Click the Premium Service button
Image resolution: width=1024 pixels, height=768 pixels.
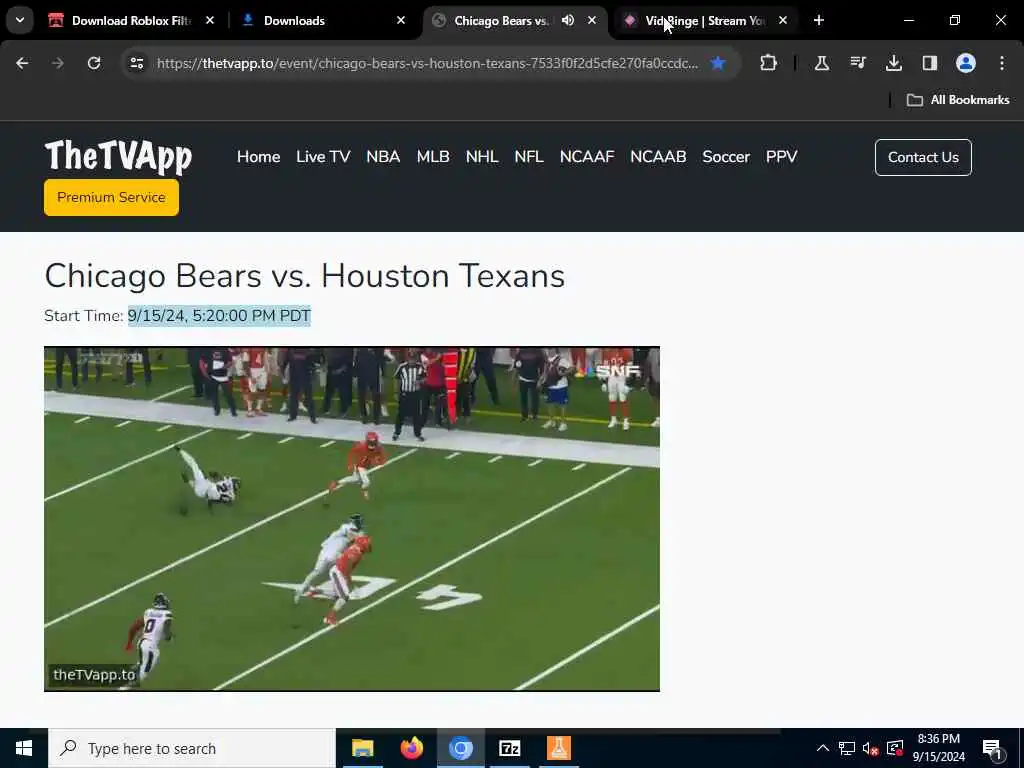tap(111, 197)
